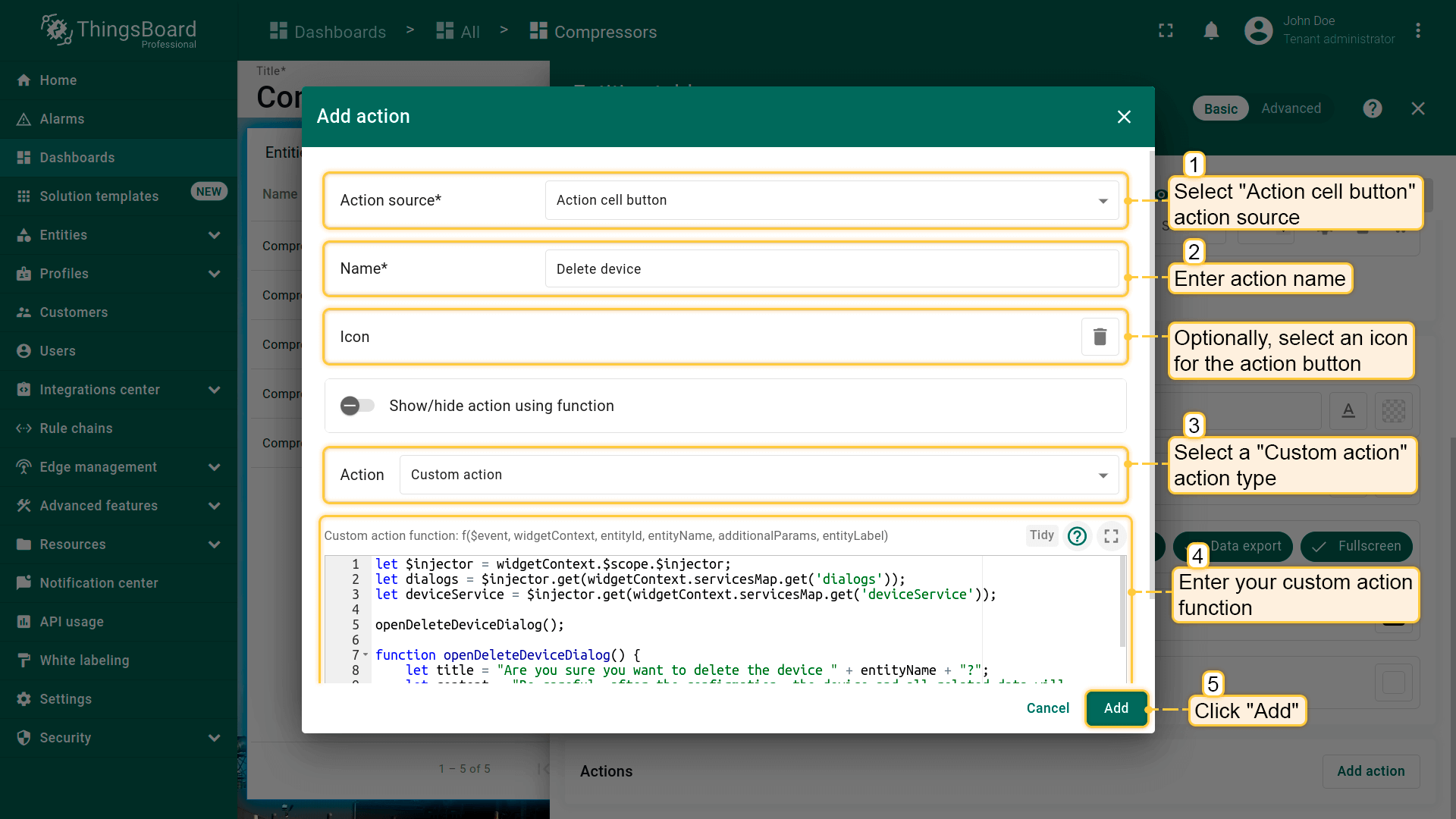The width and height of the screenshot is (1456, 819).
Task: Open the notifications bell
Action: click(1211, 31)
